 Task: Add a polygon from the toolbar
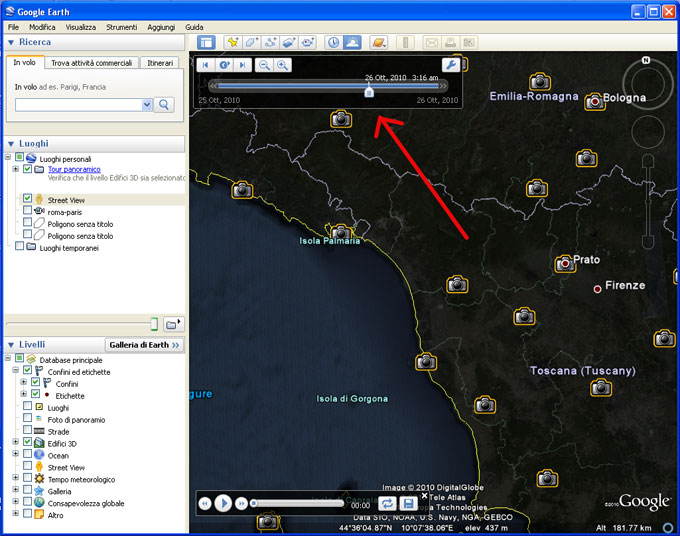[252, 42]
